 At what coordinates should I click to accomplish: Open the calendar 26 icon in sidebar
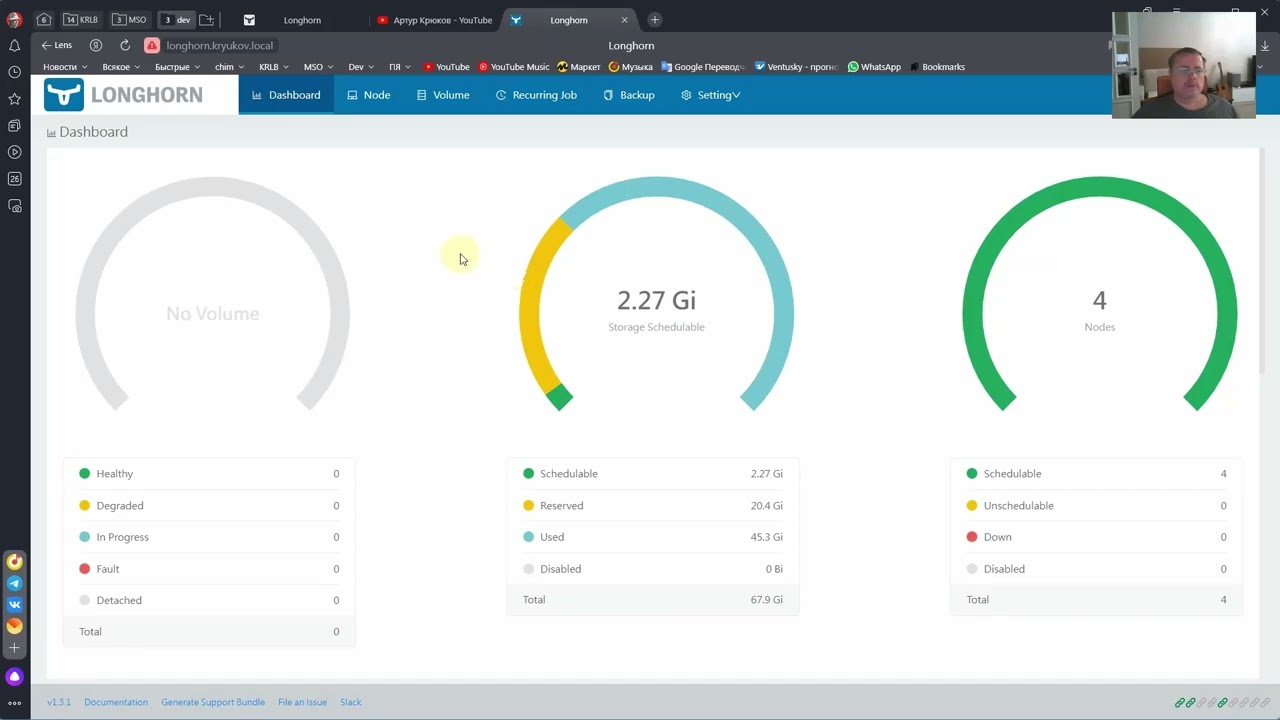pos(14,179)
